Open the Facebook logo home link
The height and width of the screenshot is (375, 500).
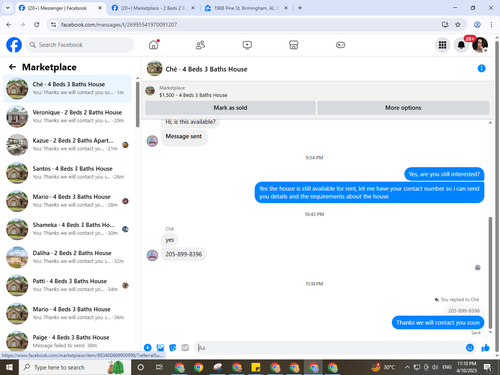[x=14, y=45]
